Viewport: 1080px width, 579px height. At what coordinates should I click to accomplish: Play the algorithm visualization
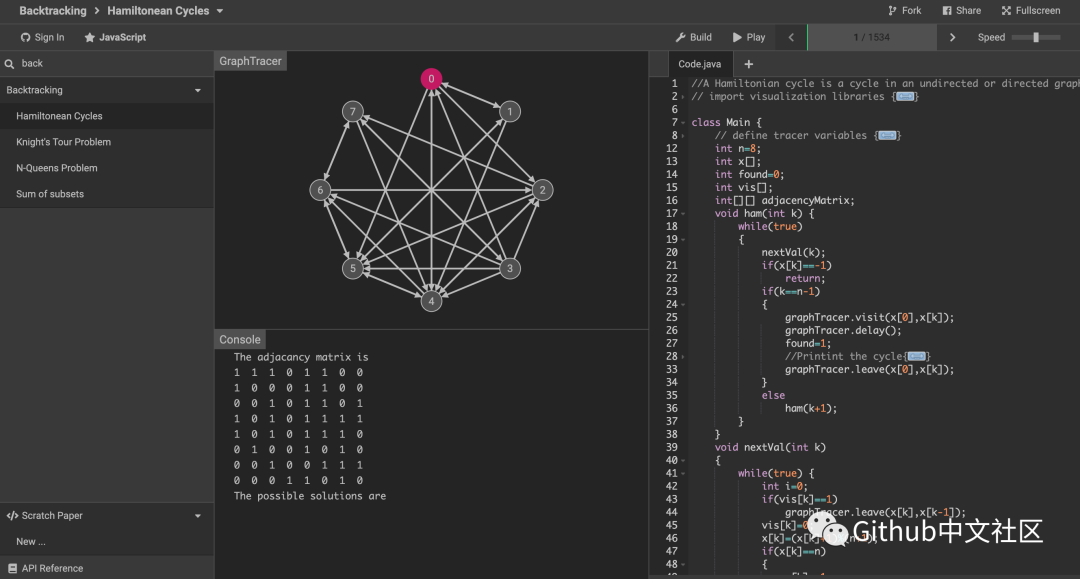coord(747,37)
